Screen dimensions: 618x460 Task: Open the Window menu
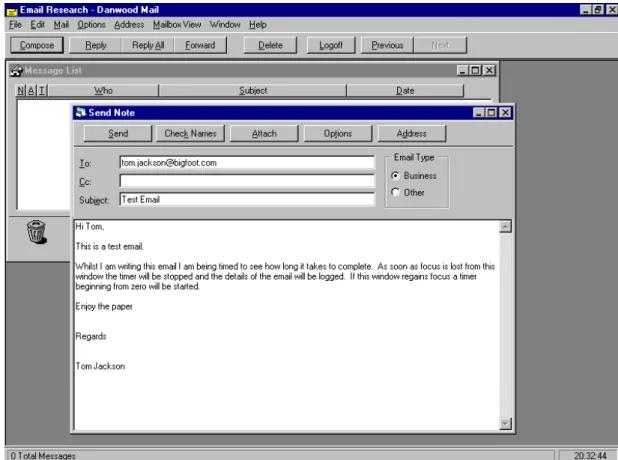[225, 25]
